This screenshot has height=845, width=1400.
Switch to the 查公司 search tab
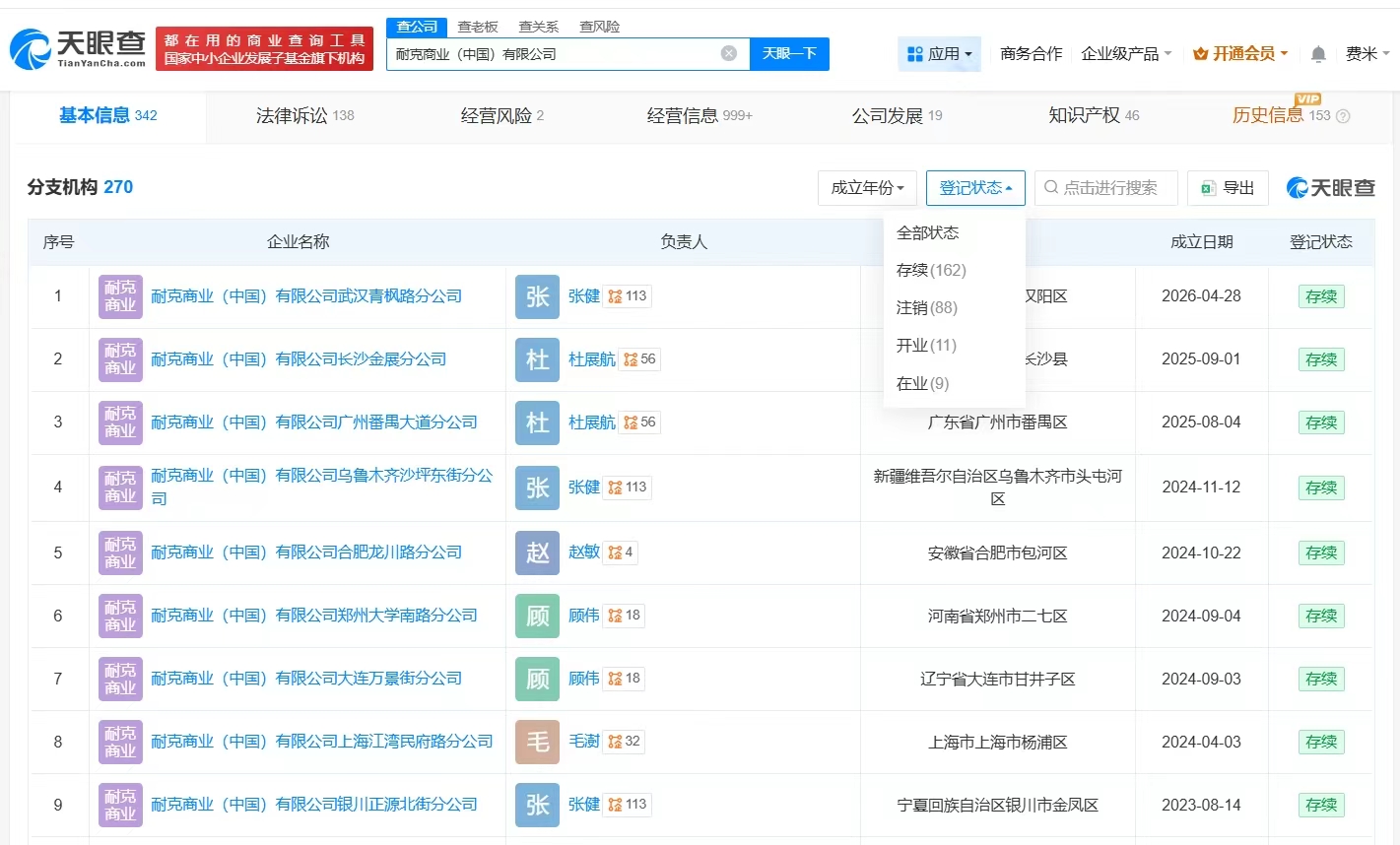point(418,27)
